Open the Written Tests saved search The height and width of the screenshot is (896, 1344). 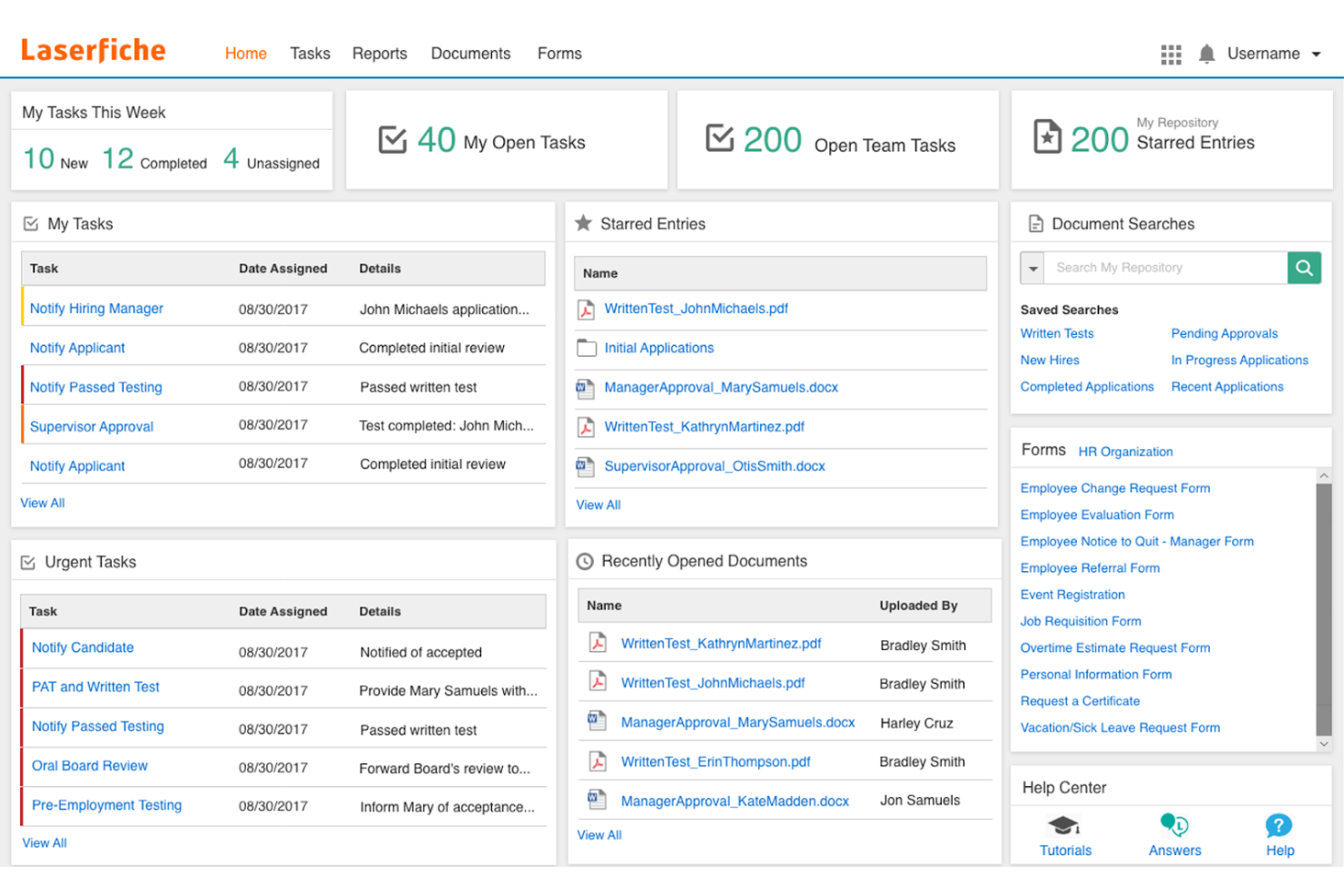pos(1057,334)
